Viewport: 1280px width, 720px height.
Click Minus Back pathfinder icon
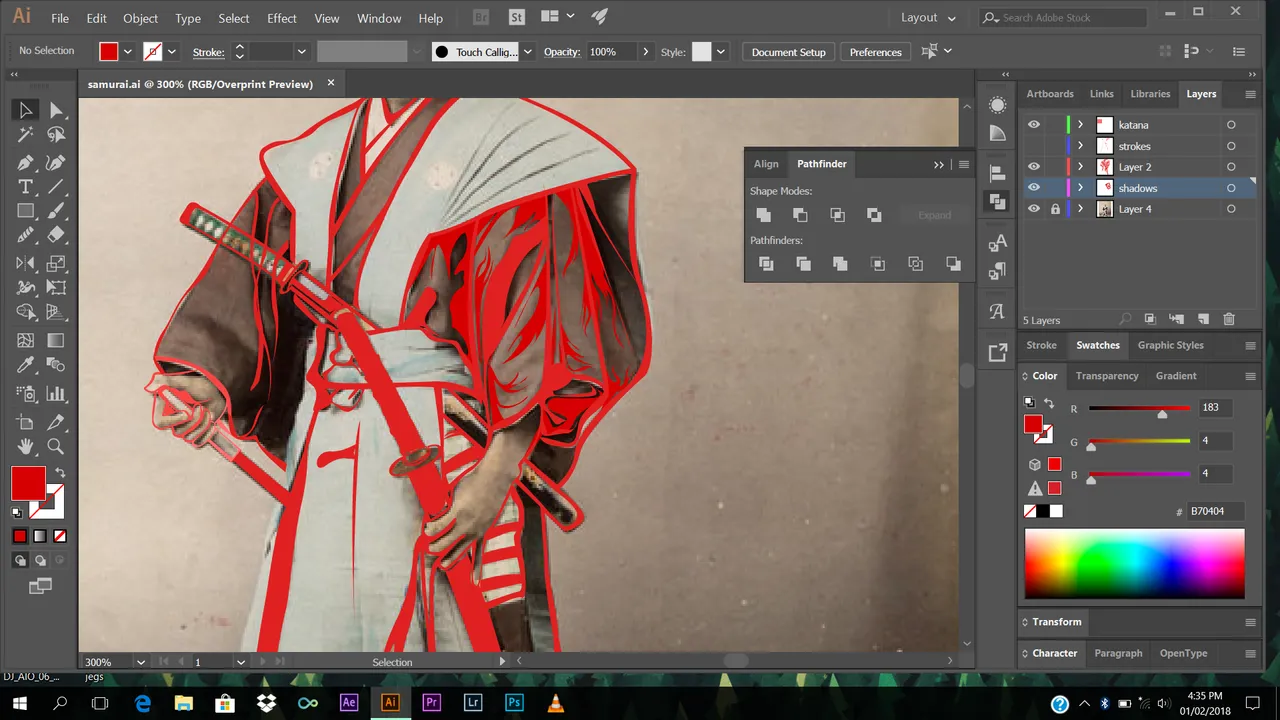(953, 264)
